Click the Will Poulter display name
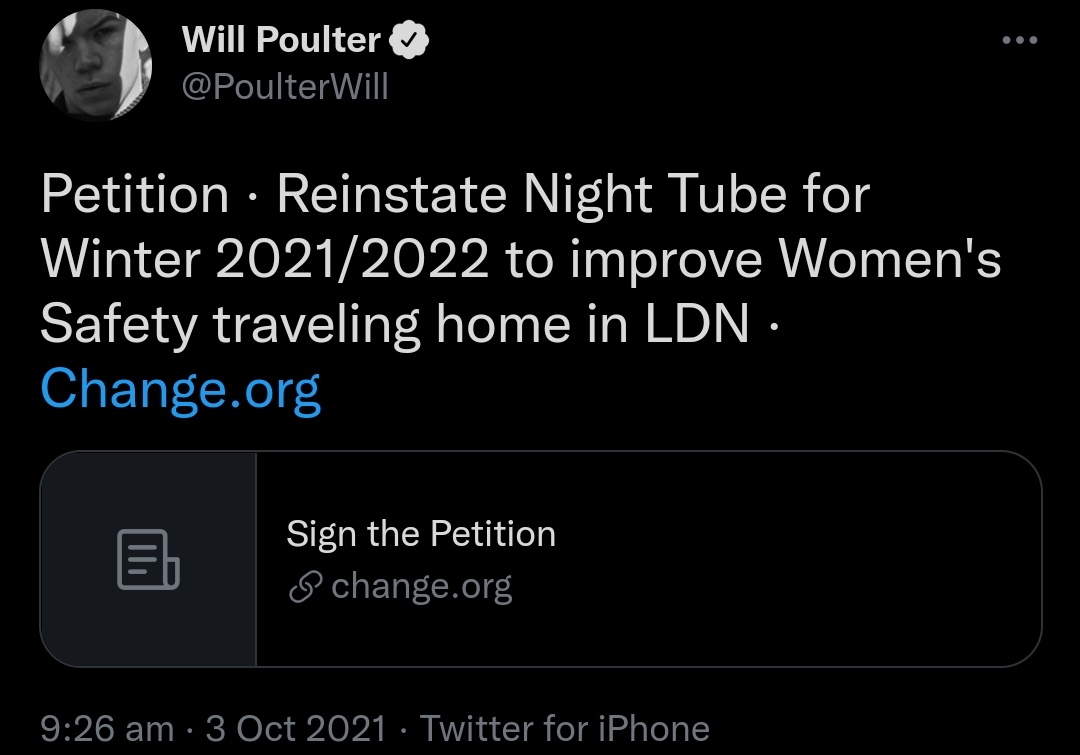 281,41
